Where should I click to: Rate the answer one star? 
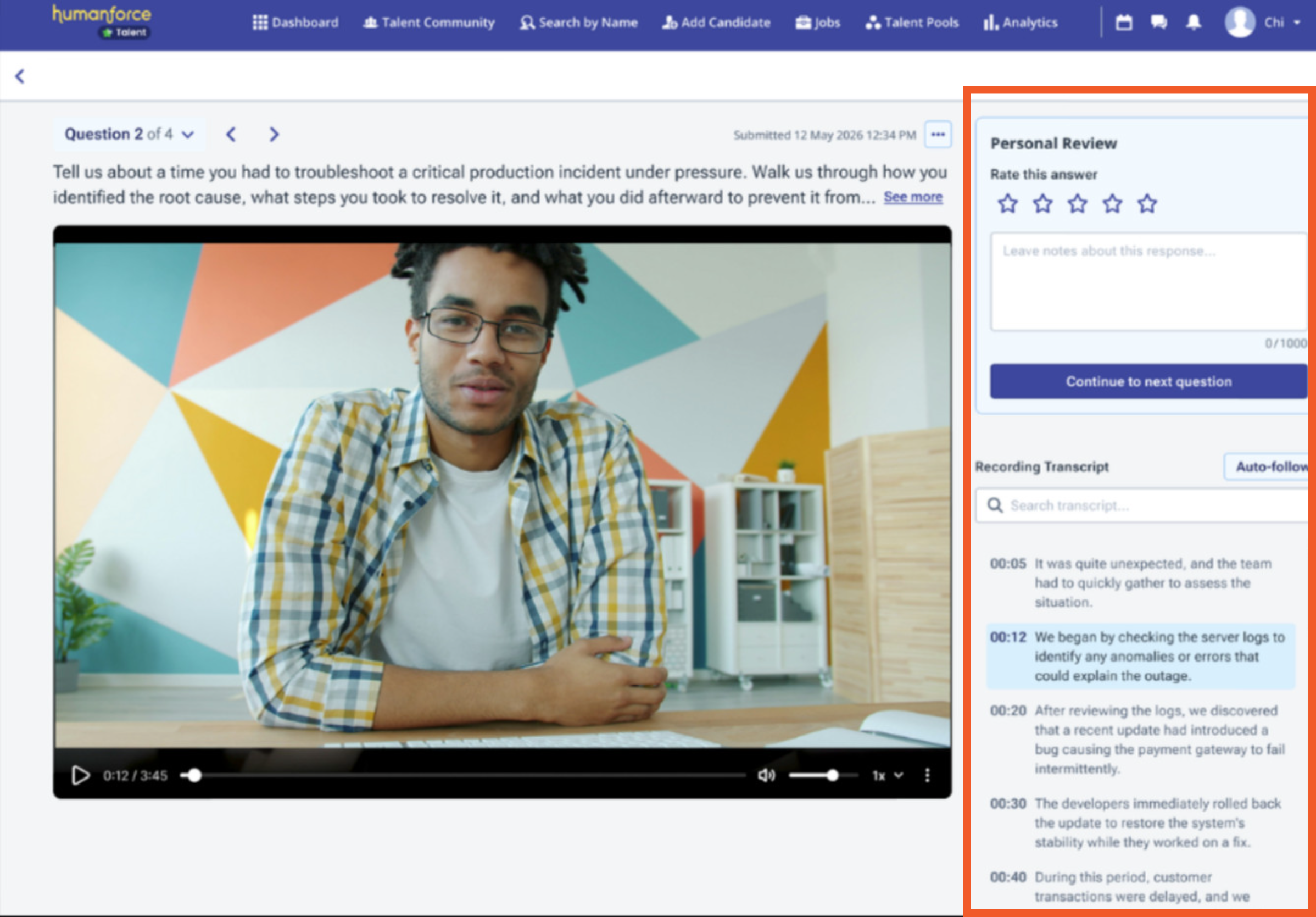(1008, 204)
